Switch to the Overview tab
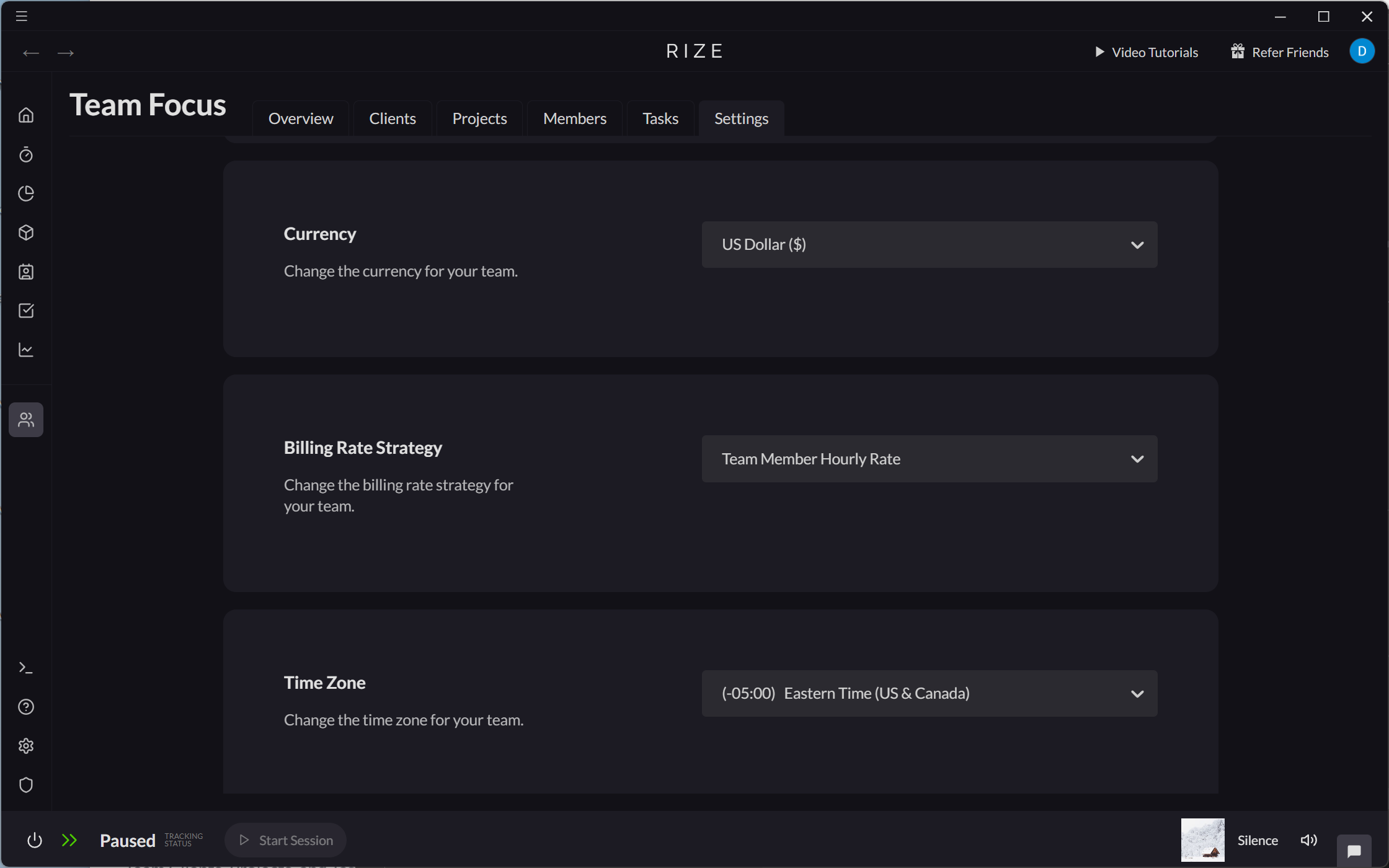 301,118
